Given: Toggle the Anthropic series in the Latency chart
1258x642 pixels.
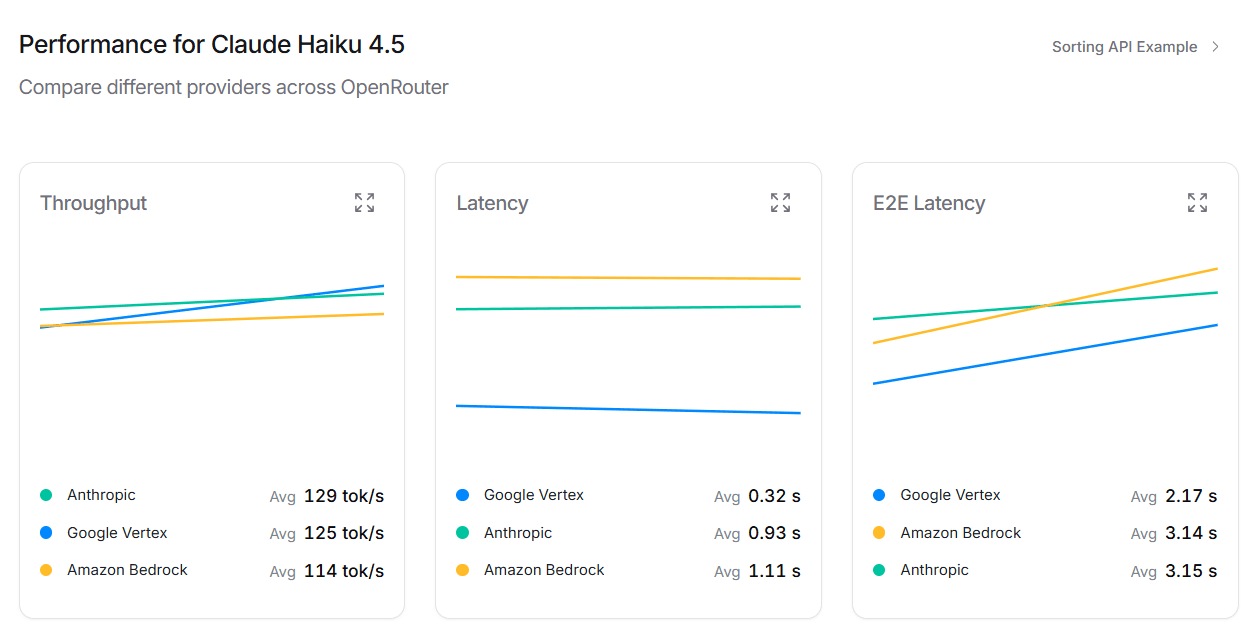Looking at the screenshot, I should pyautogui.click(x=518, y=533).
